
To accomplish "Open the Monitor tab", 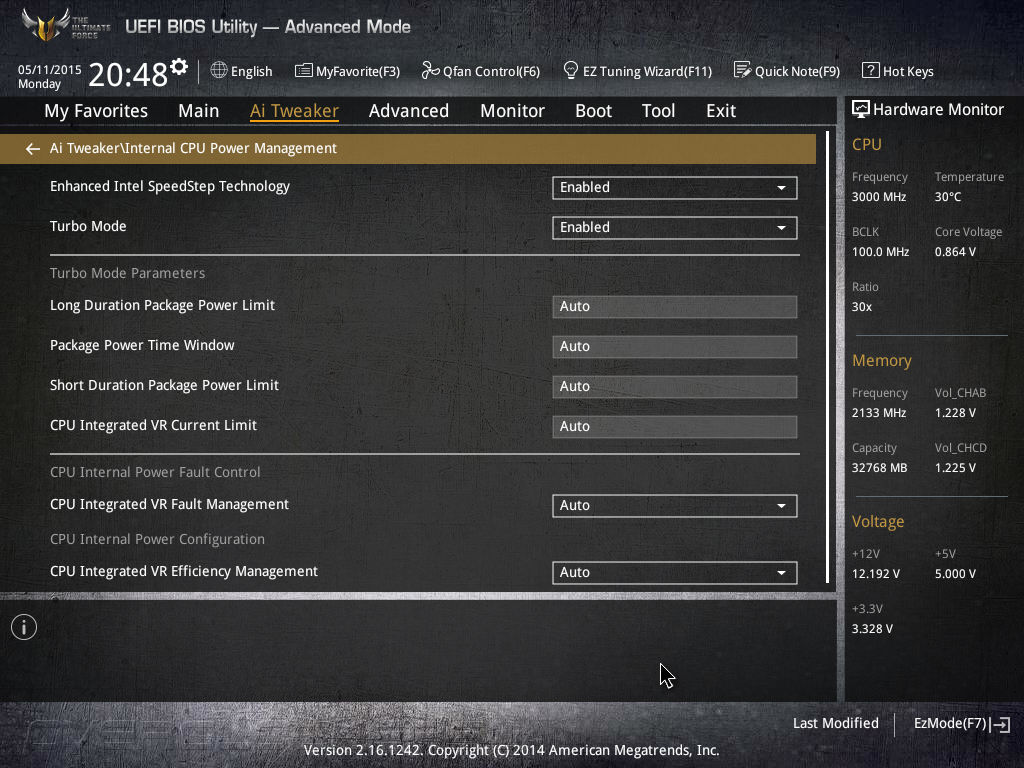I will (x=513, y=111).
